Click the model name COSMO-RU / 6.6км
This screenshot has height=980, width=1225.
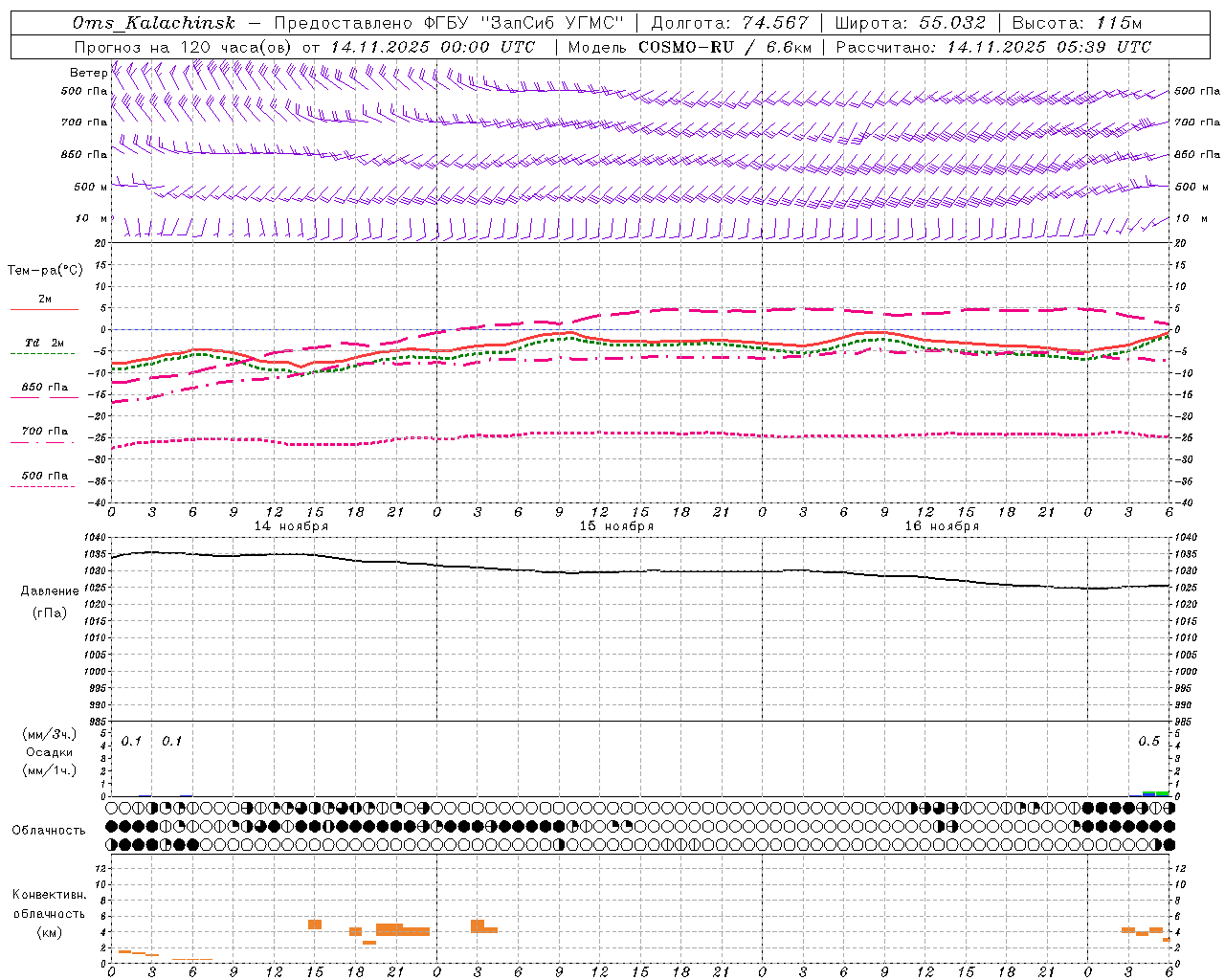[x=725, y=47]
